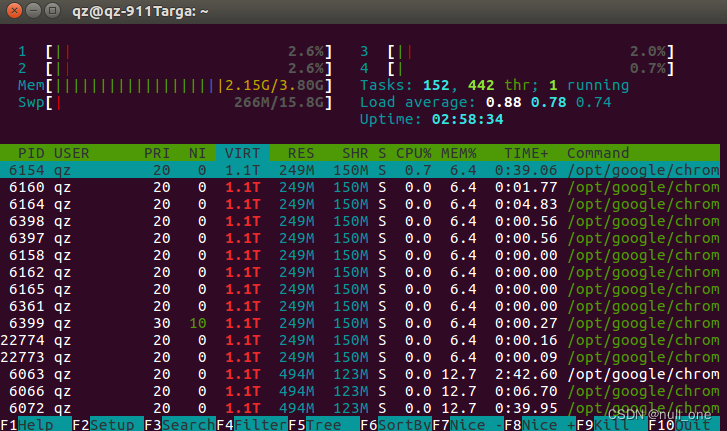Click the Swp usage bar
727x431 pixels.
click(x=175, y=102)
